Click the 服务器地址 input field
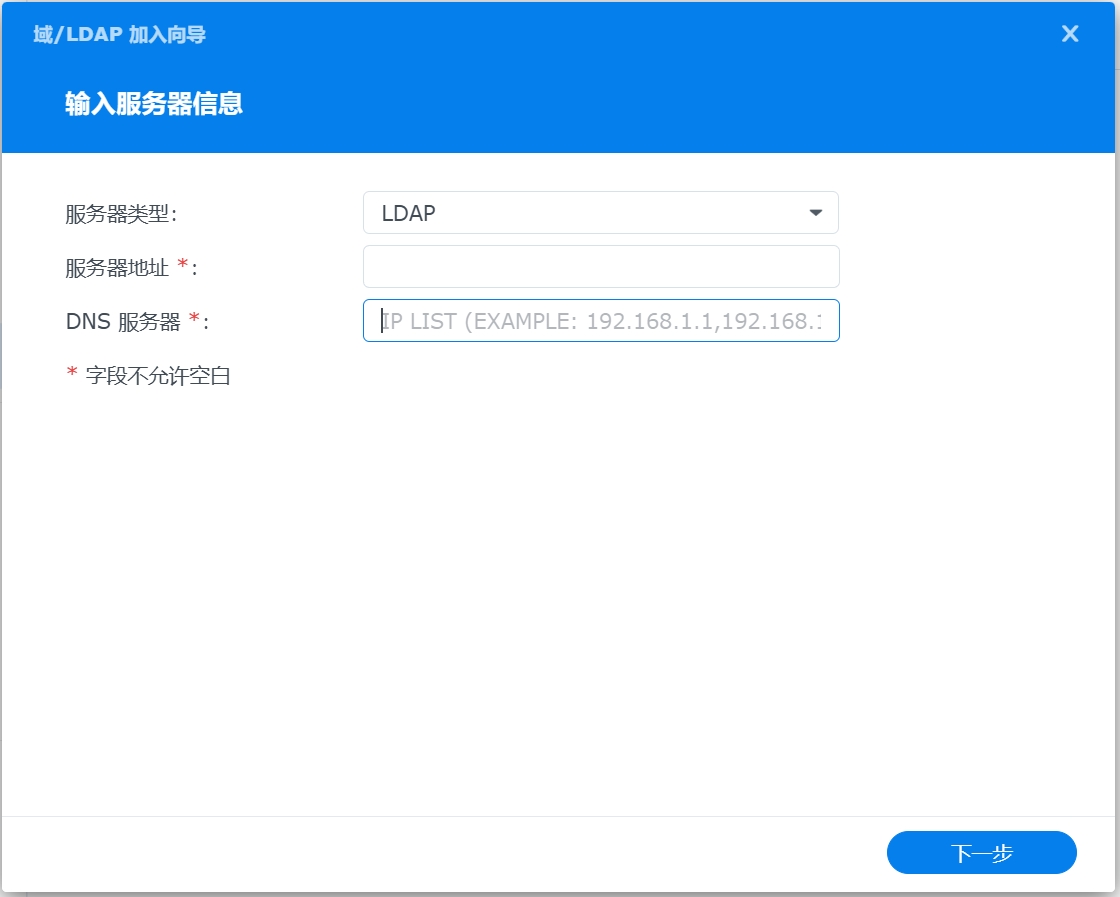Image resolution: width=1120 pixels, height=897 pixels. (600, 266)
